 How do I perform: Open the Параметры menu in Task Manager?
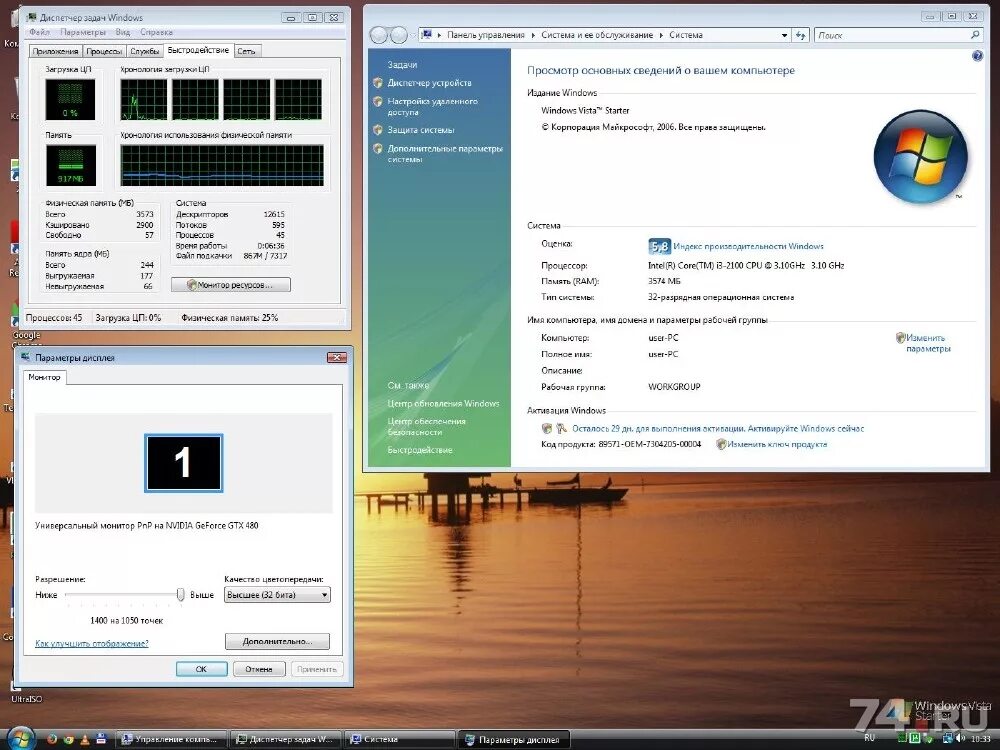click(x=83, y=32)
